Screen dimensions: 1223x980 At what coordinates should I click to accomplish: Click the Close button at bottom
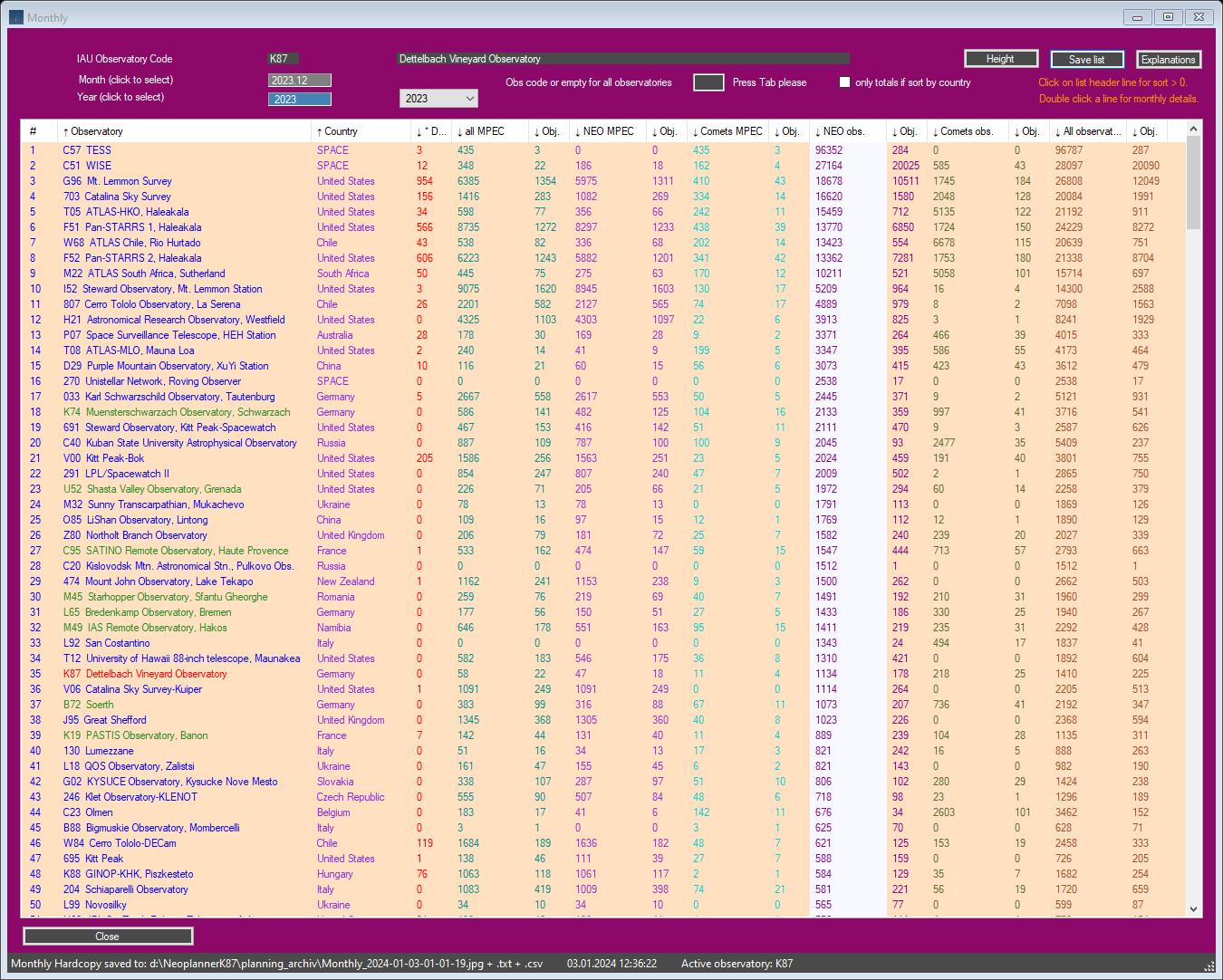click(108, 937)
